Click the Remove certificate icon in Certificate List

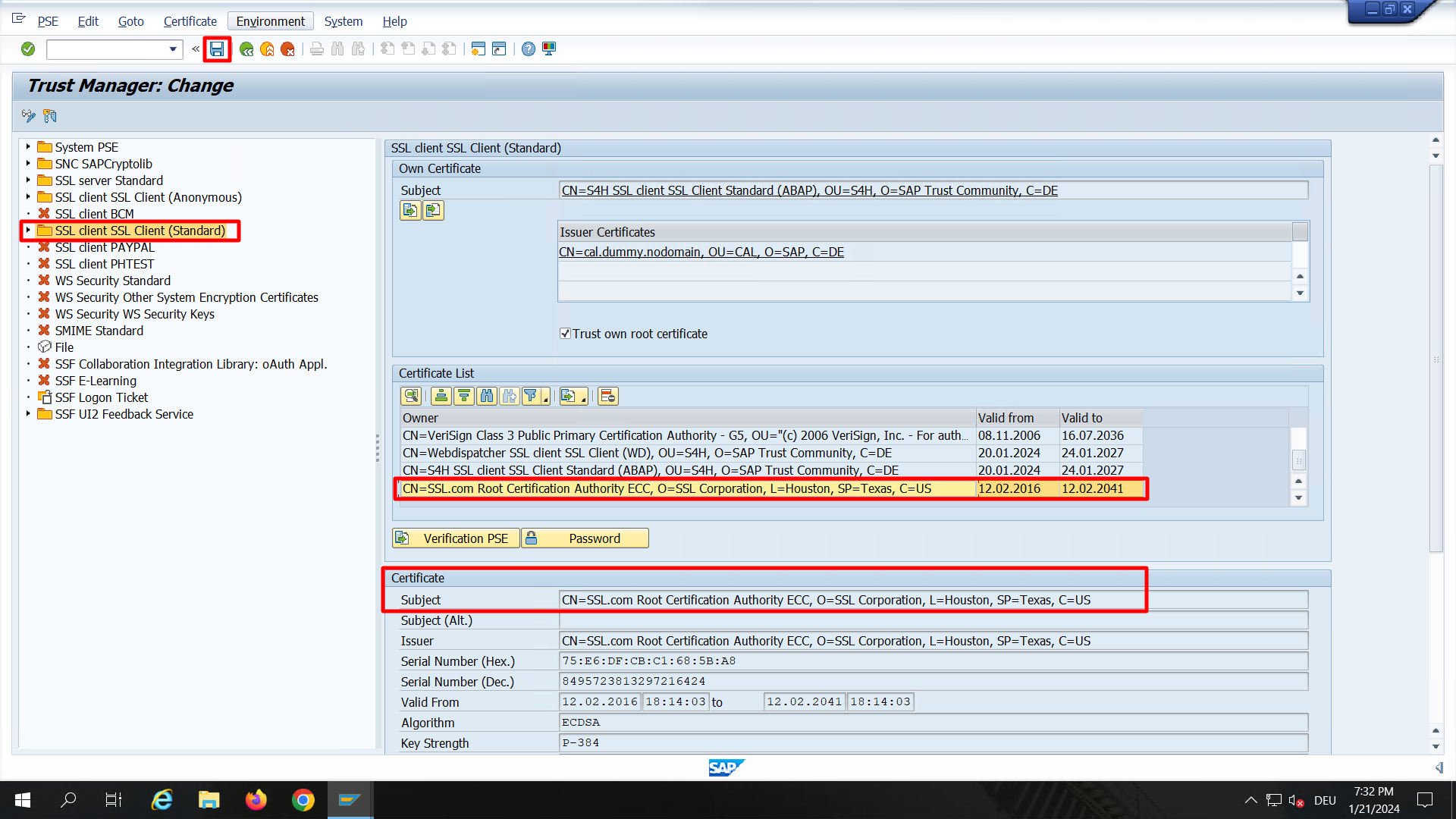pyautogui.click(x=608, y=396)
